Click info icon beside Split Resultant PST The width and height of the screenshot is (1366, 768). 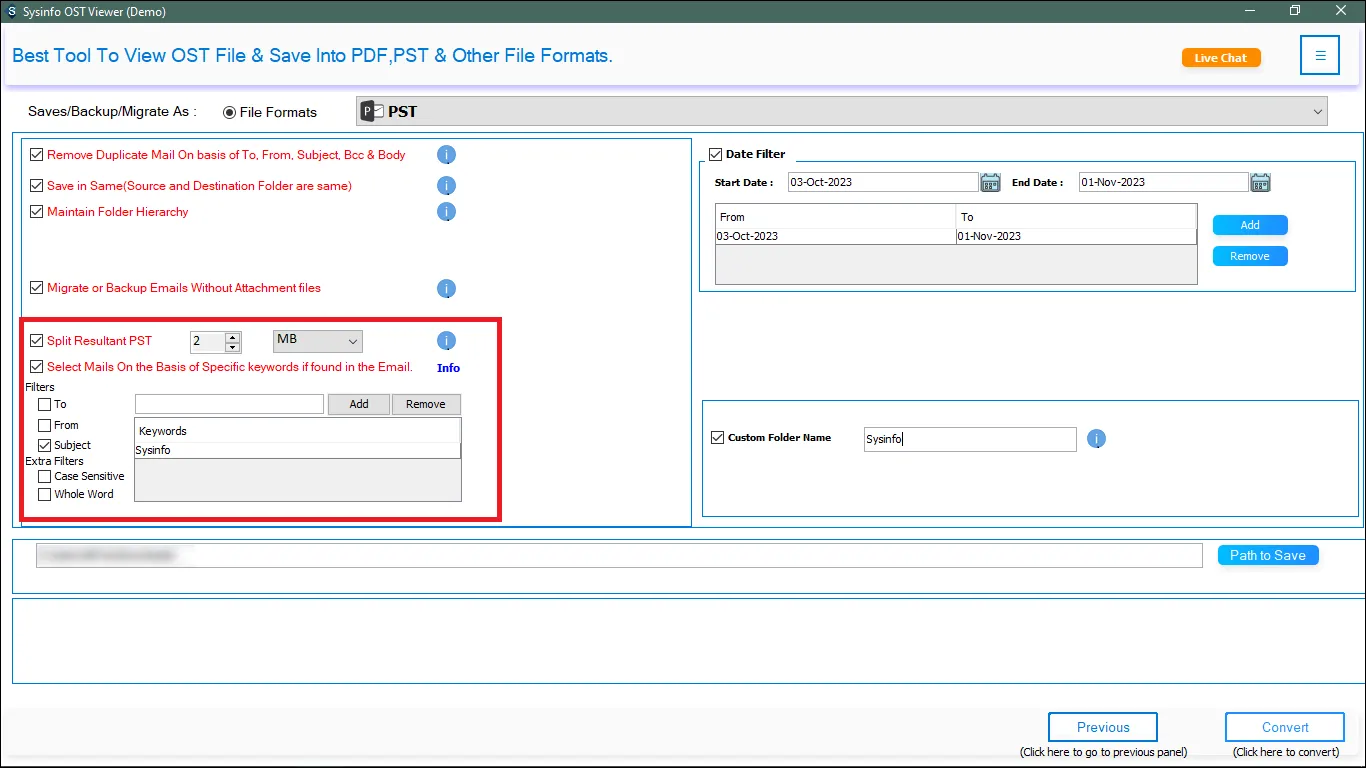click(x=447, y=341)
